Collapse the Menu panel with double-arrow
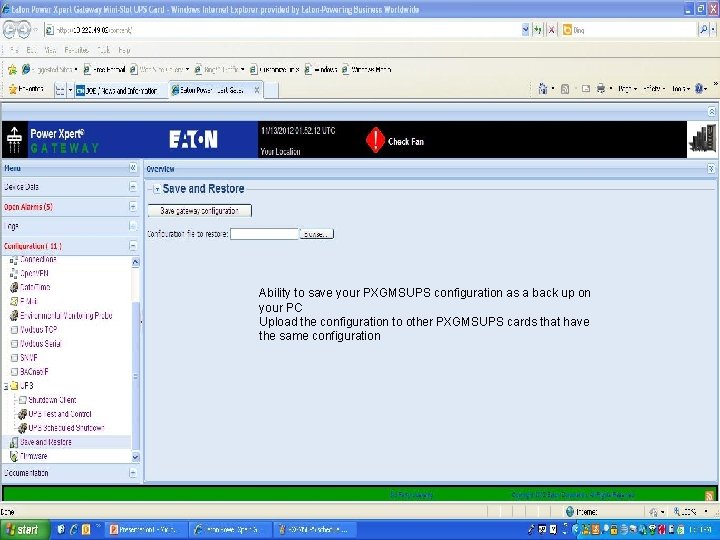 point(133,168)
